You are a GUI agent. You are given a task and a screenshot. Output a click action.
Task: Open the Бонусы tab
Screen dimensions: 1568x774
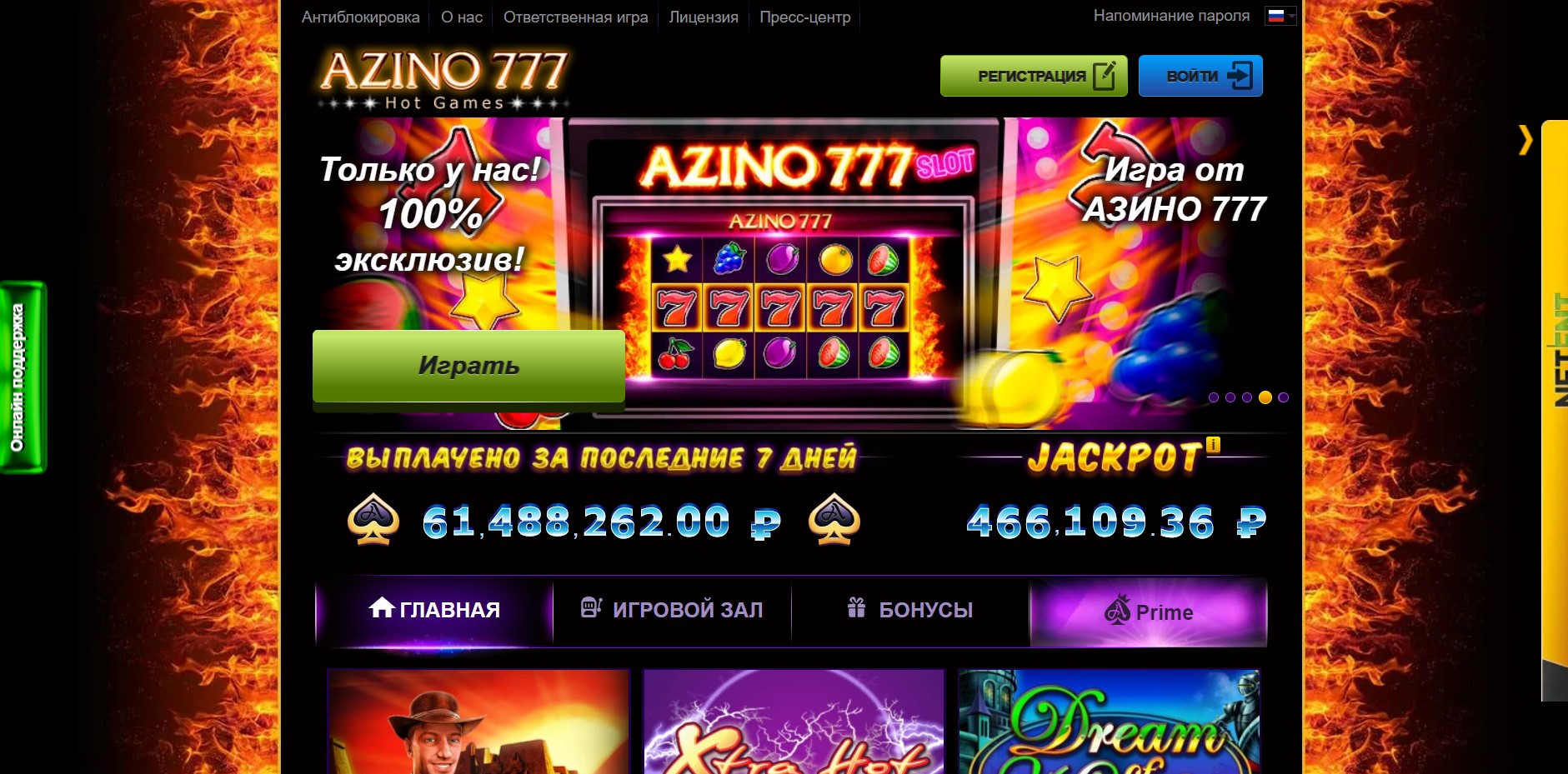click(910, 610)
